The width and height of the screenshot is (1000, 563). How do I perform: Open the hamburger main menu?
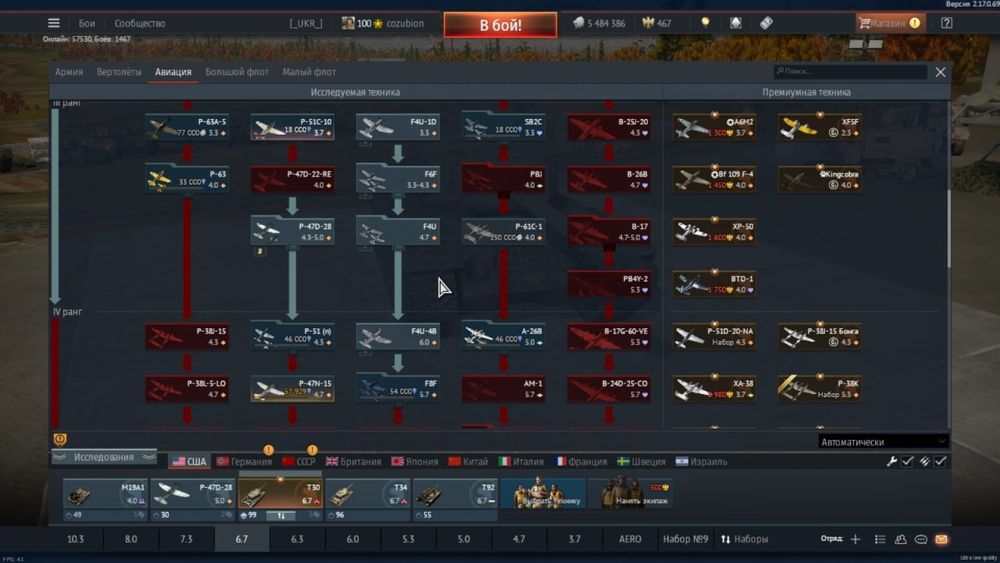coord(54,23)
